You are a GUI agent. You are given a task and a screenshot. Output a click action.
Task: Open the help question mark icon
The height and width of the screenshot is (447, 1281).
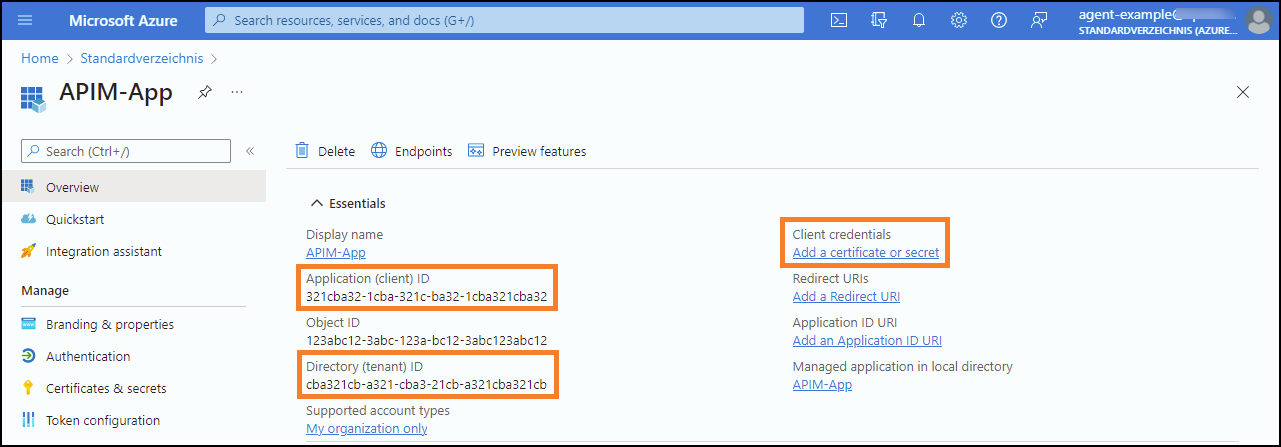click(998, 20)
